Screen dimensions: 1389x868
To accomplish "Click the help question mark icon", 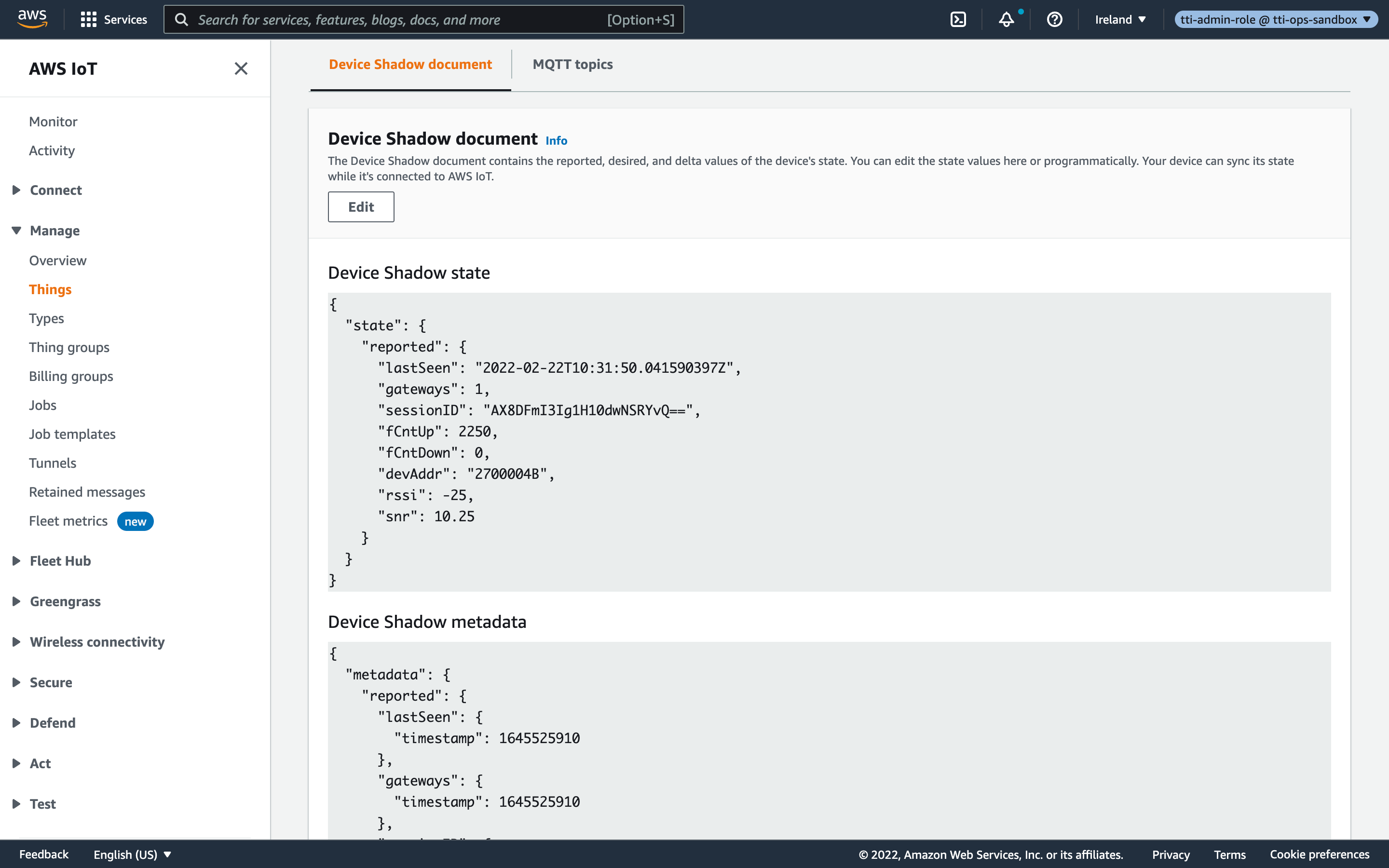I will tap(1054, 19).
